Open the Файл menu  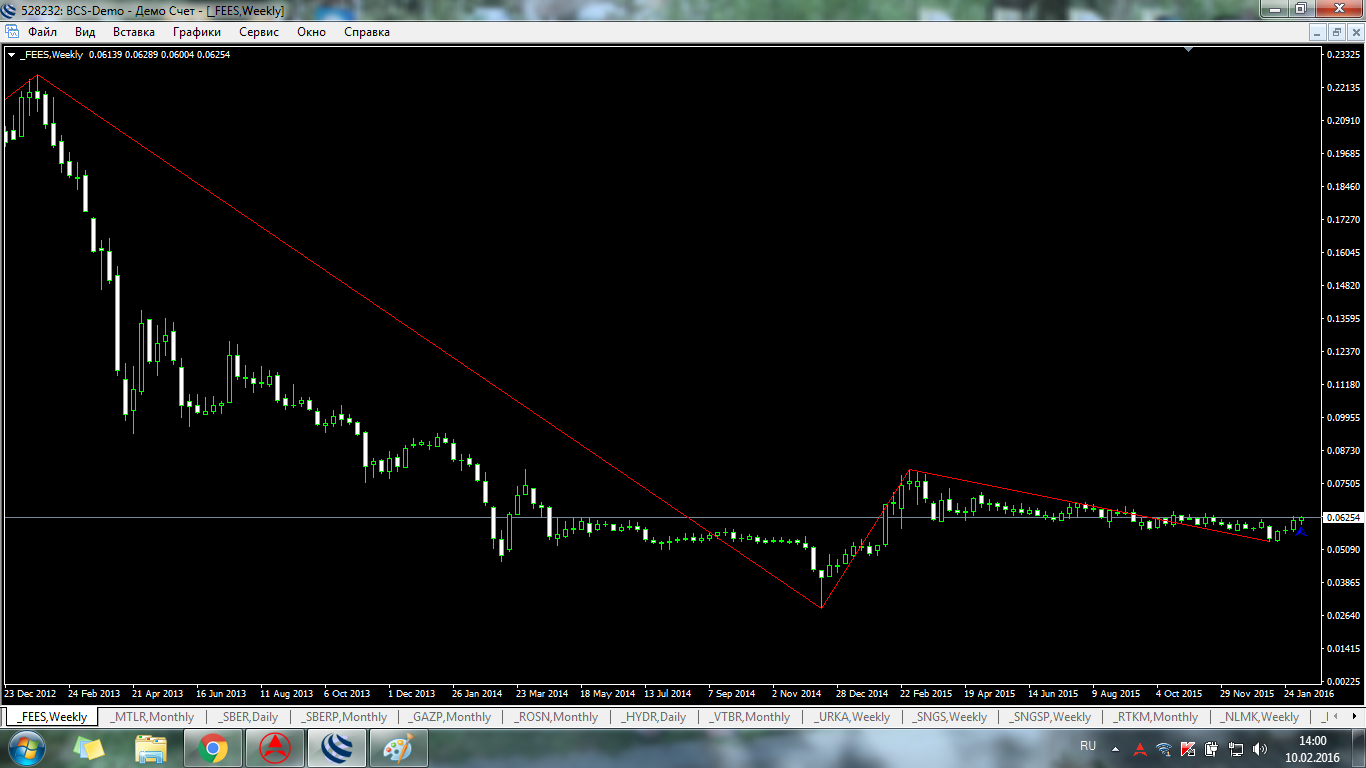pyautogui.click(x=42, y=32)
